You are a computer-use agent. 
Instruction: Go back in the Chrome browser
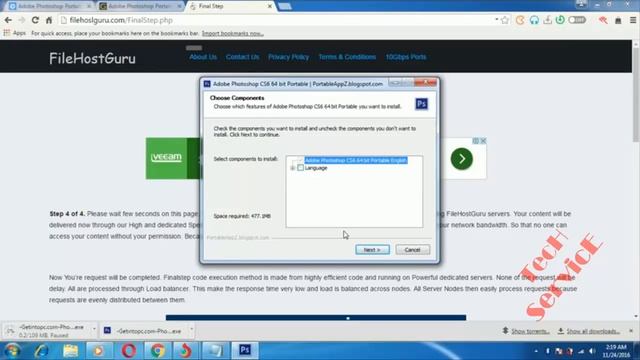point(8,20)
